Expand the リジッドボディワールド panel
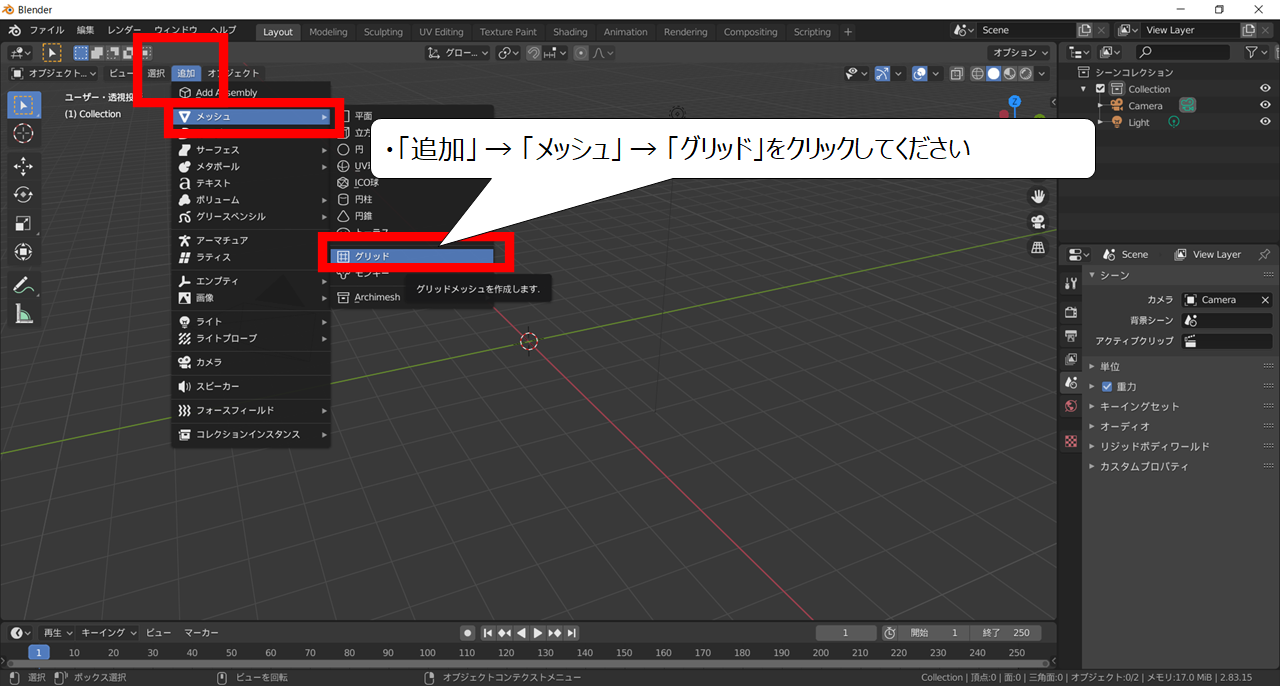This screenshot has height=686, width=1280. pyautogui.click(x=1154, y=446)
